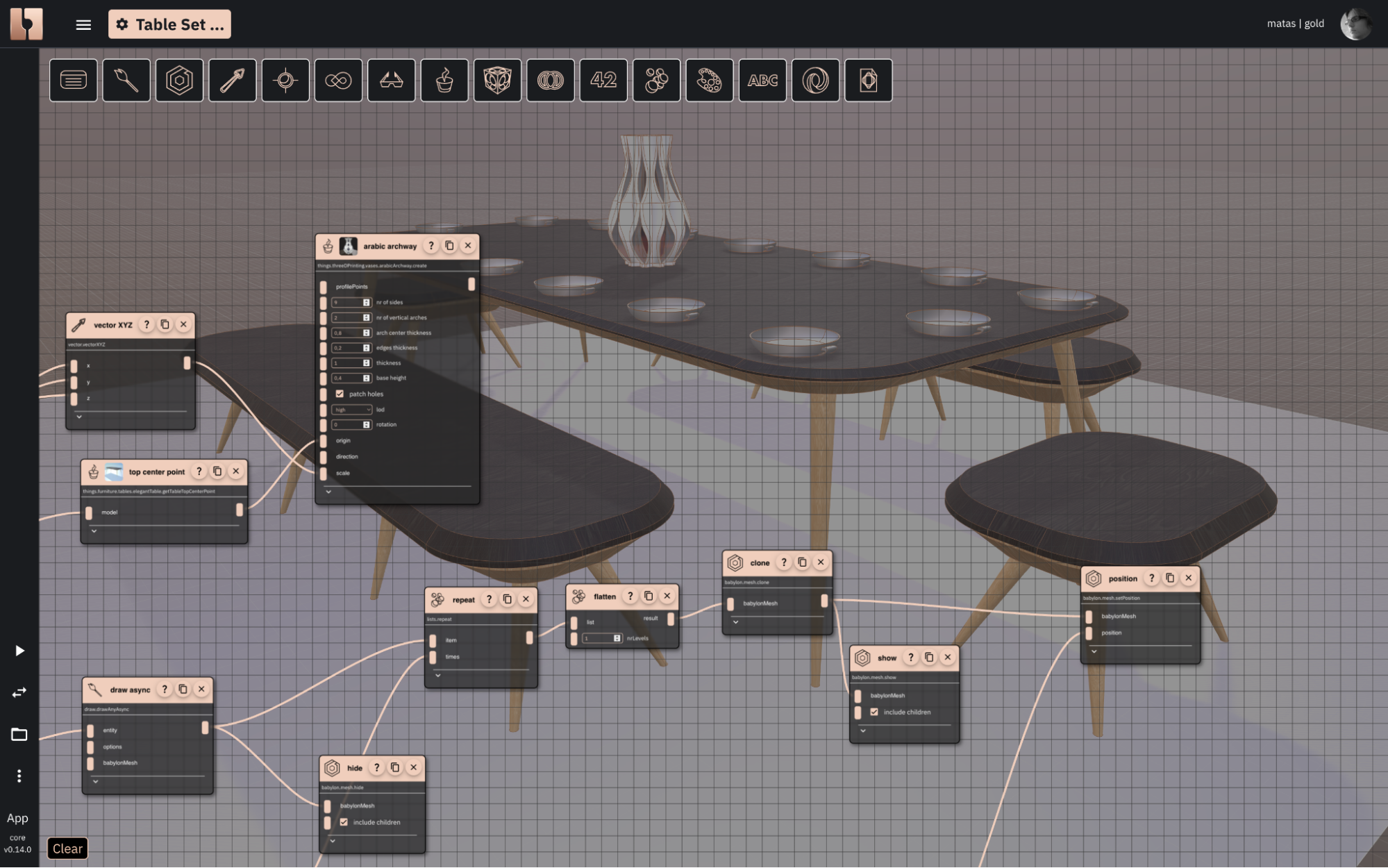Uncheck include children in show node
Screen dimensions: 1388x868
(874, 712)
